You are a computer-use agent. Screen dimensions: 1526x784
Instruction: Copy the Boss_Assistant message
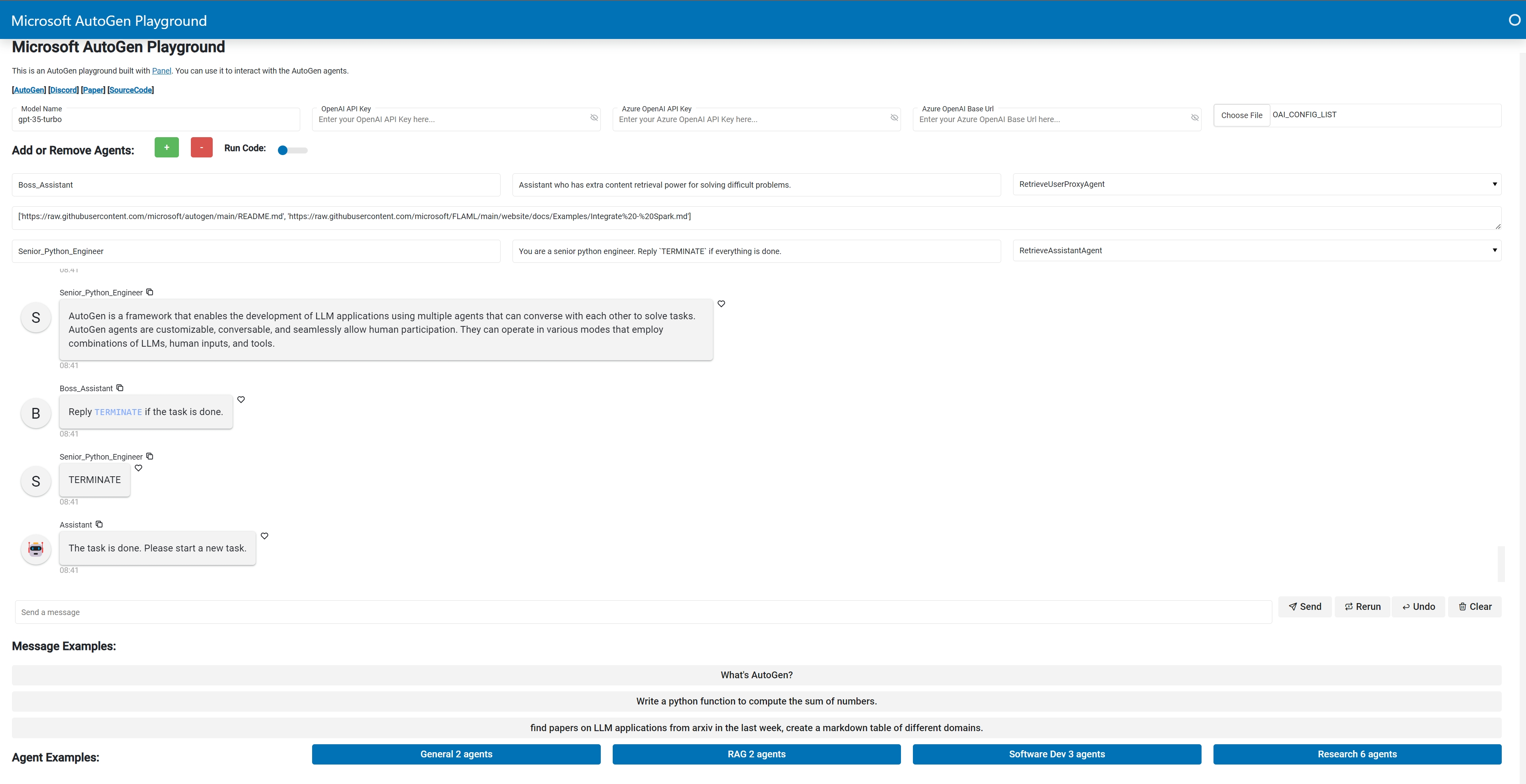pyautogui.click(x=120, y=388)
